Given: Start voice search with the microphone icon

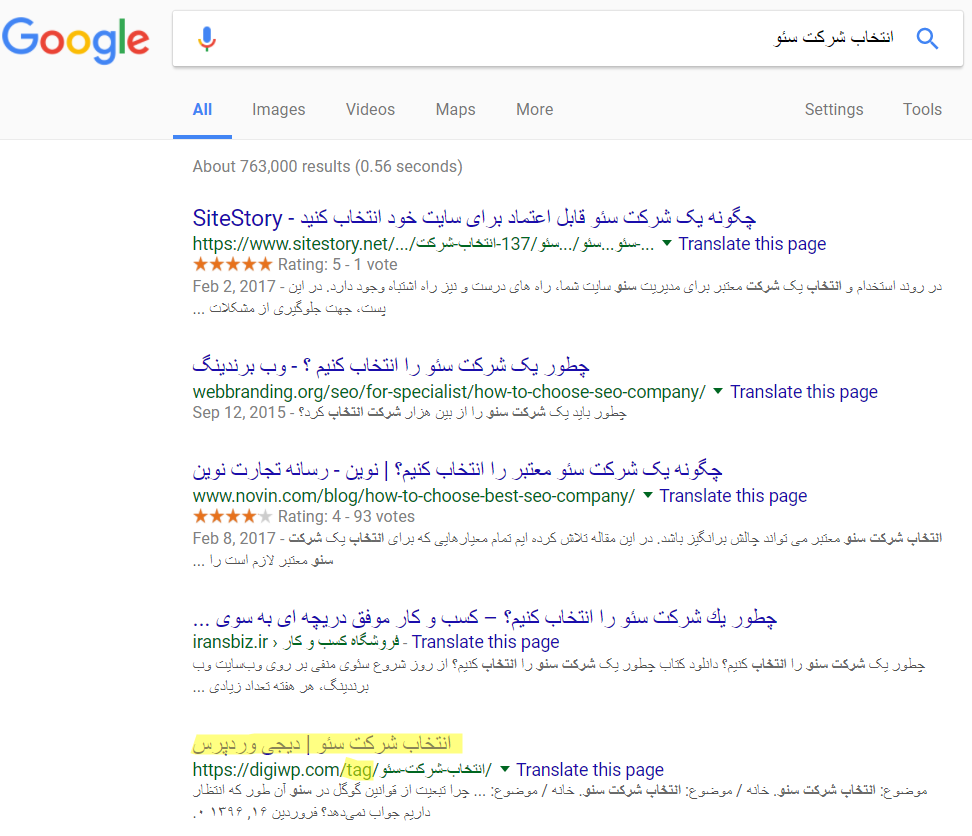Looking at the screenshot, I should [207, 38].
